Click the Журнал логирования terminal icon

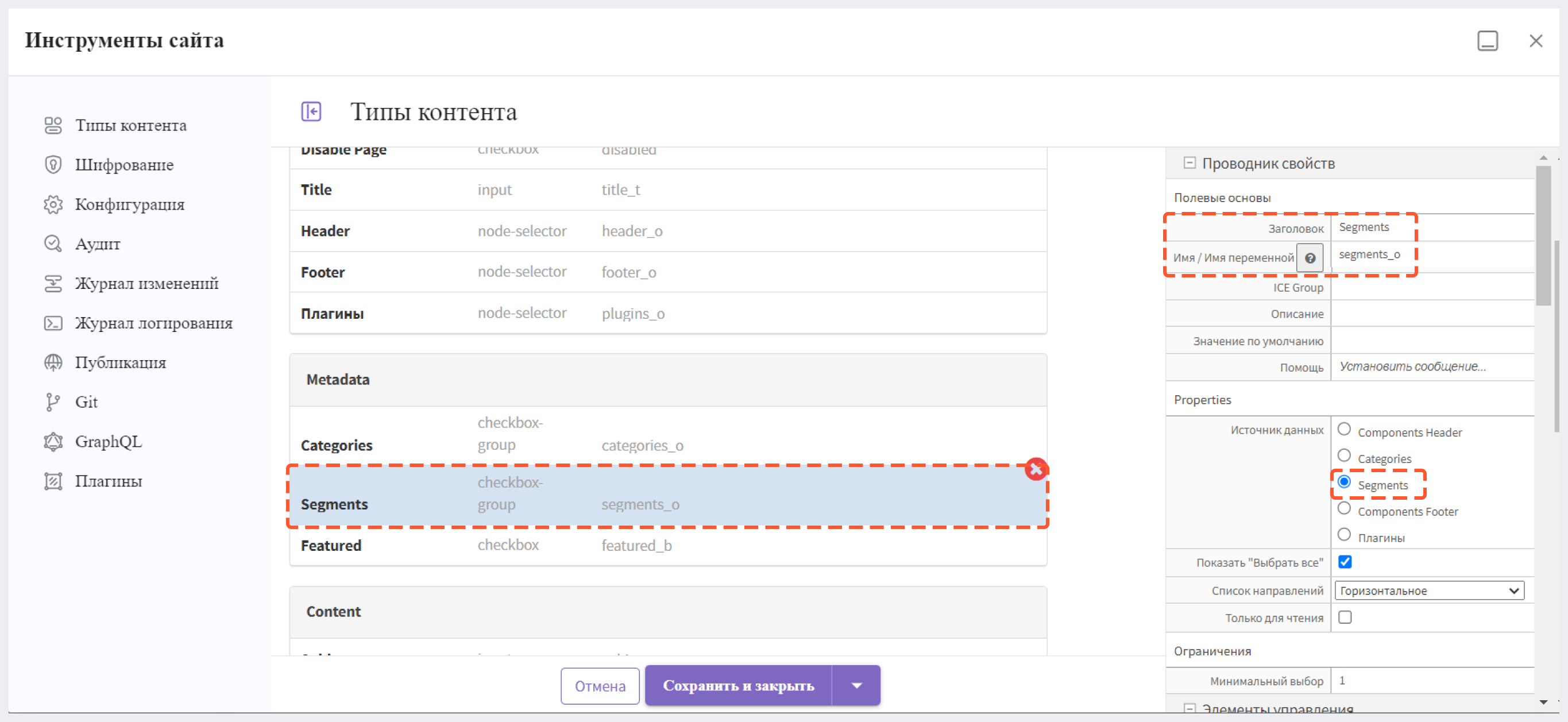click(x=53, y=323)
